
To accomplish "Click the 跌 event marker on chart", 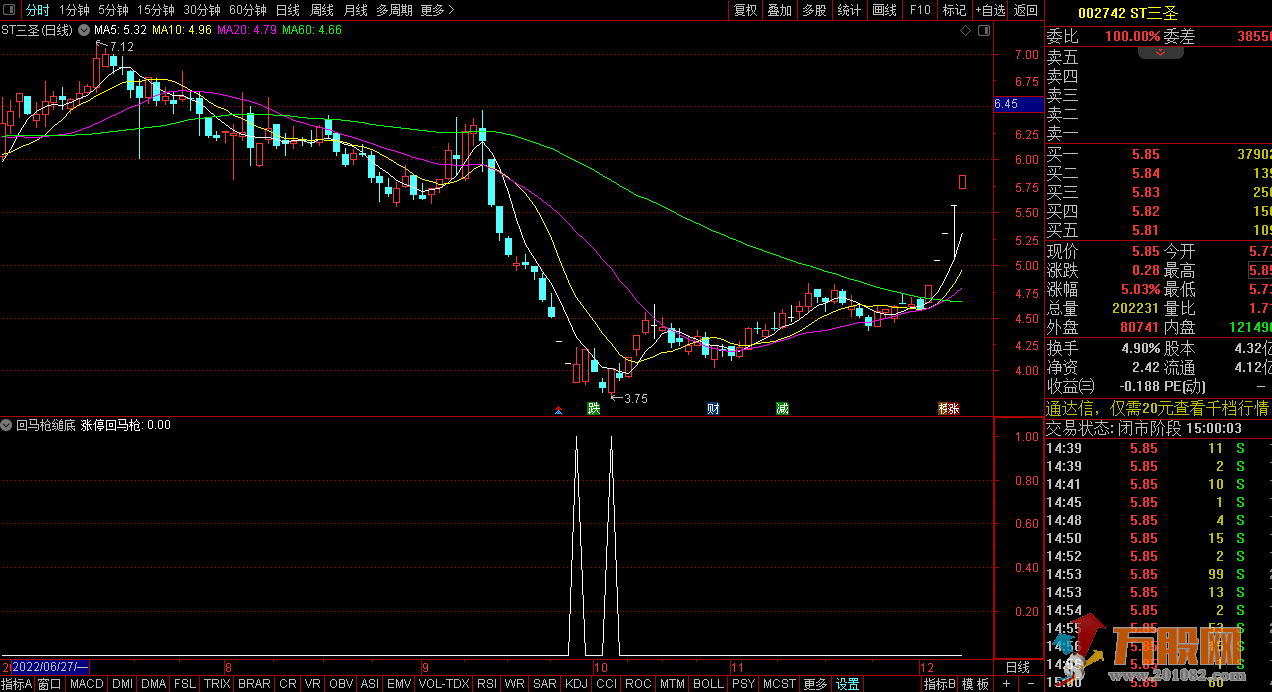I will point(593,408).
